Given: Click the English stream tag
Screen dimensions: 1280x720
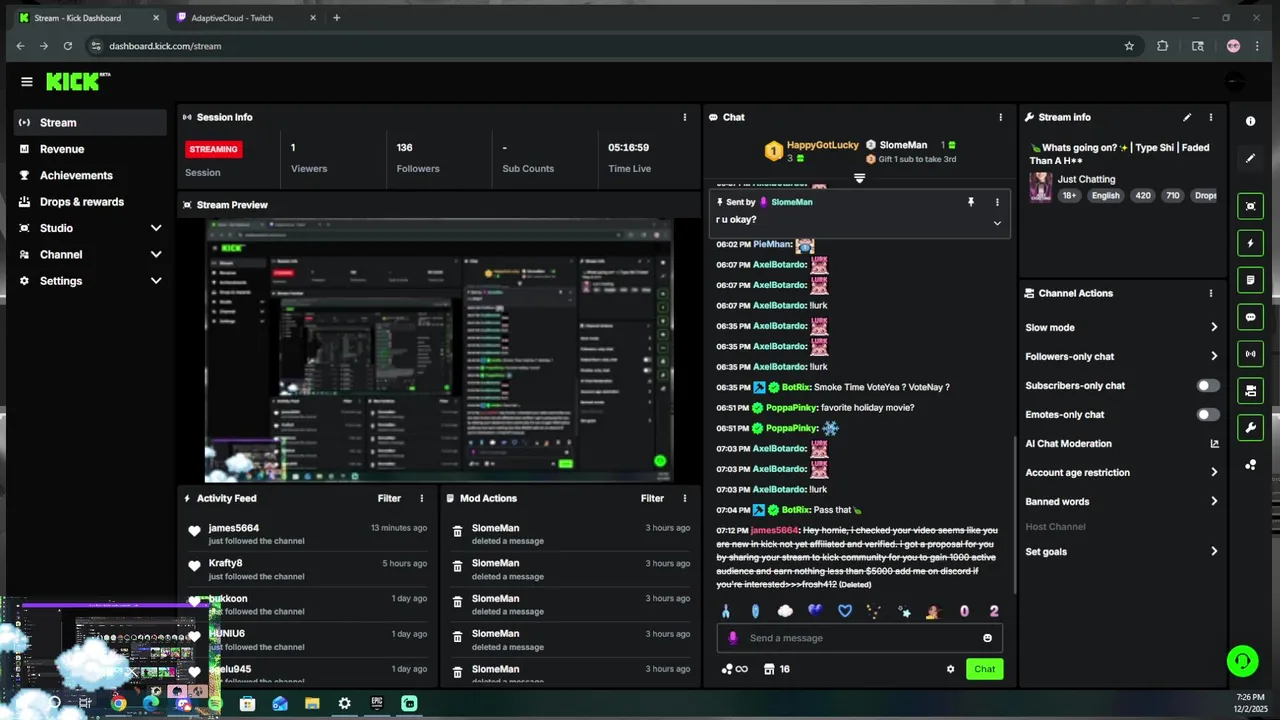Looking at the screenshot, I should [1105, 196].
